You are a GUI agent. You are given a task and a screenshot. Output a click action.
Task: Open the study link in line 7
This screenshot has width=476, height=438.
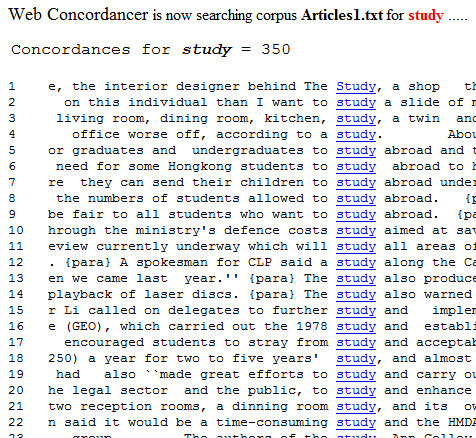click(356, 183)
